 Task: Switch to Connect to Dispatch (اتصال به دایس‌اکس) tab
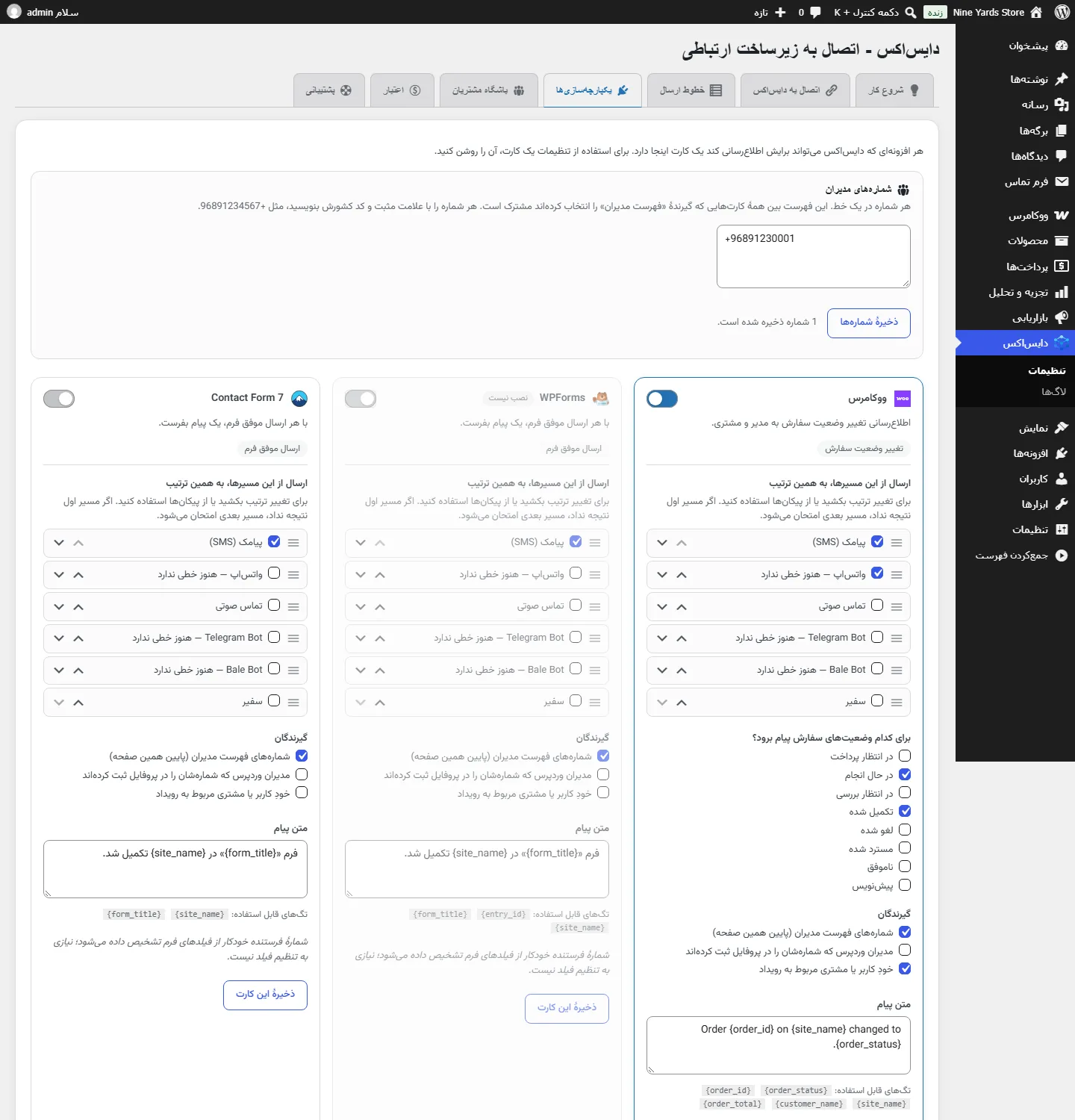(x=795, y=90)
